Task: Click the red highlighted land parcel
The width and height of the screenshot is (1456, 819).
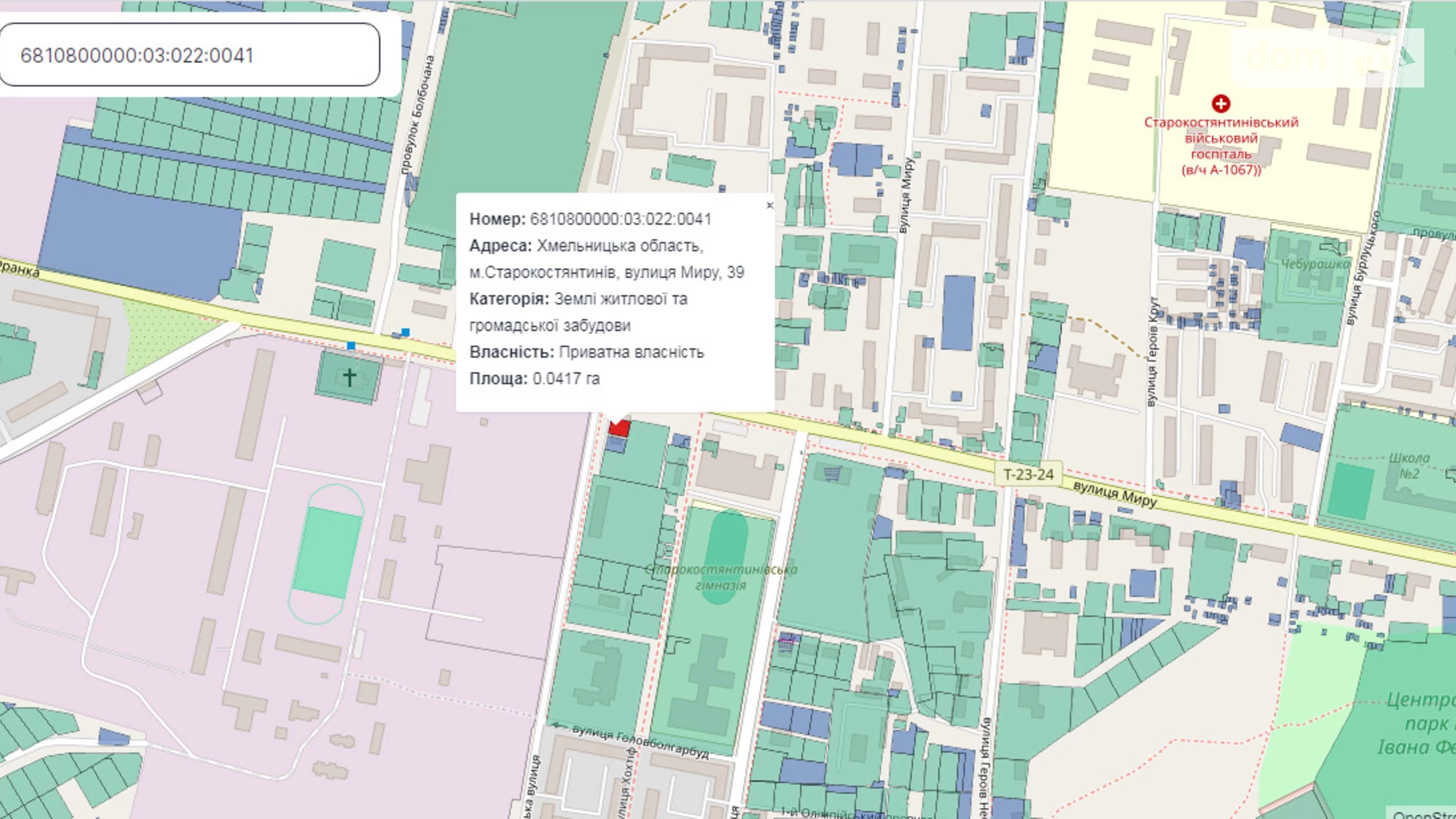Action: point(619,428)
